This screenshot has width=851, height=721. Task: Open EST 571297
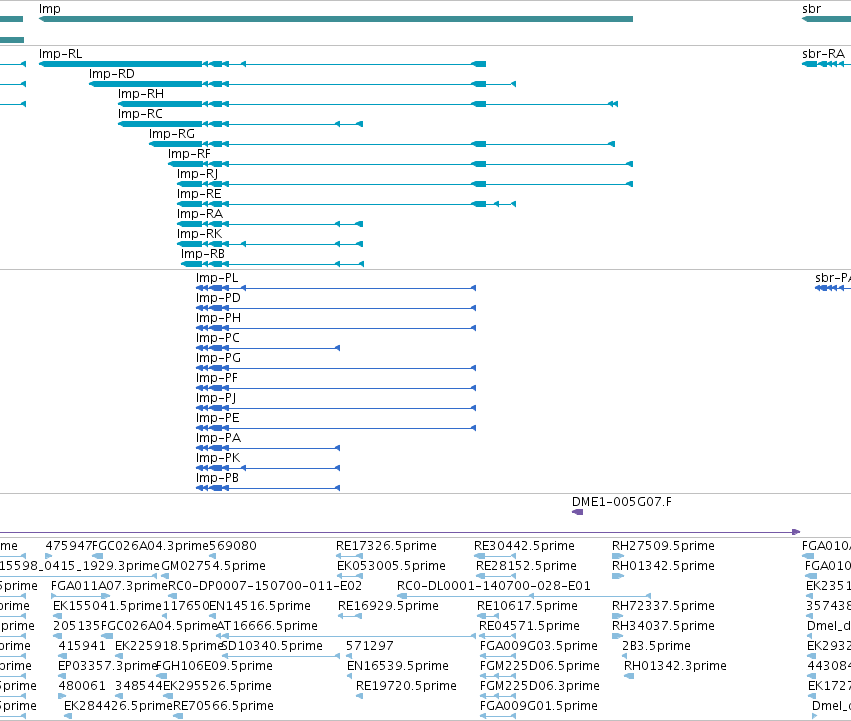click(x=370, y=647)
